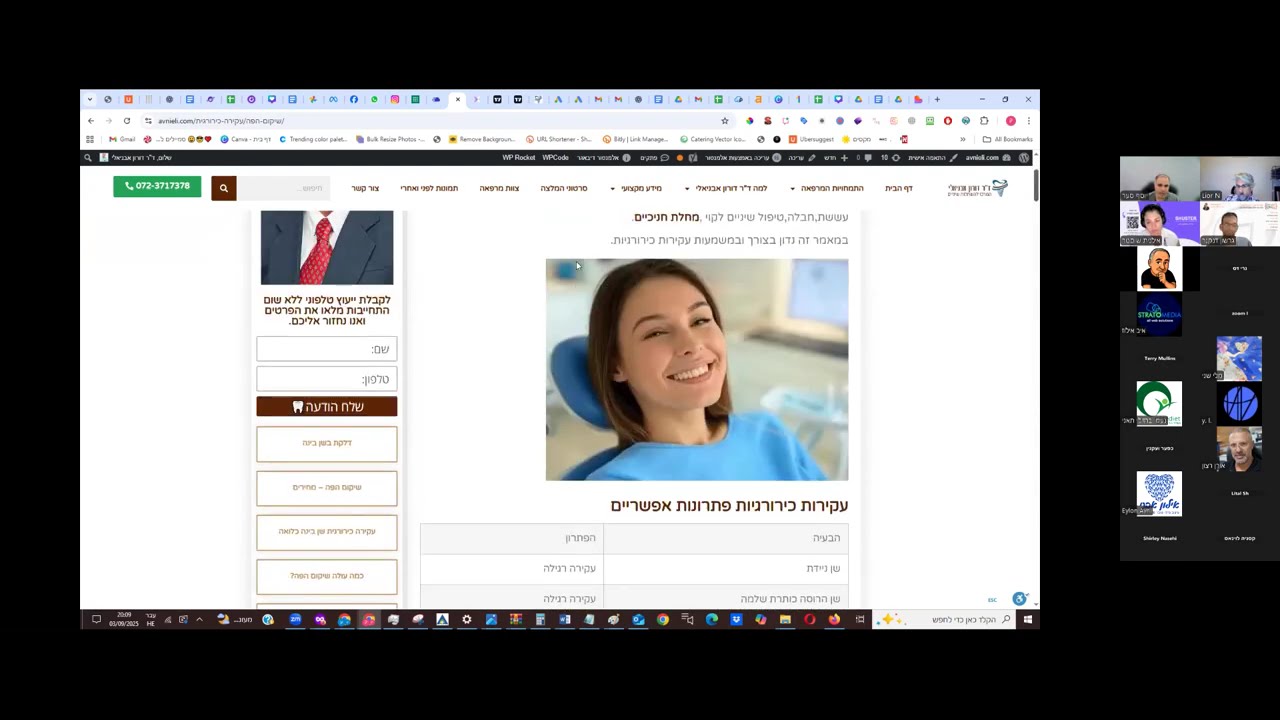1280x720 pixels.
Task: Expand the מידע מקצועי dropdown menu
Action: pos(637,188)
